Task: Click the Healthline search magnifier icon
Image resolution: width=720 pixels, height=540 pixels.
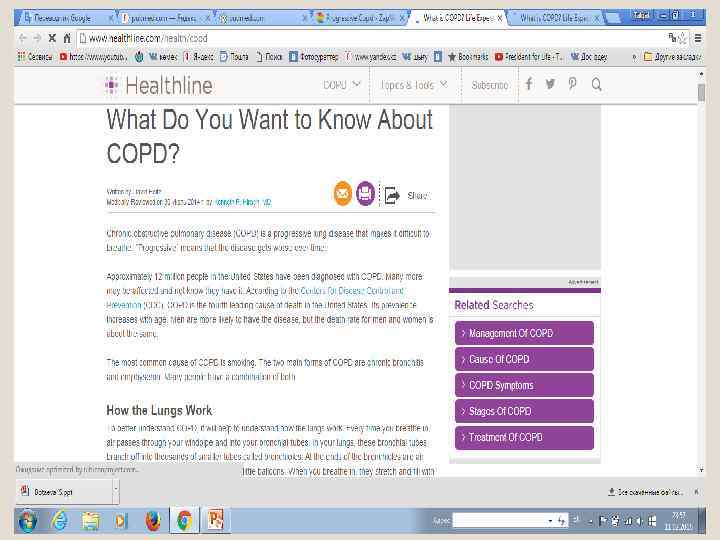Action: (x=596, y=84)
